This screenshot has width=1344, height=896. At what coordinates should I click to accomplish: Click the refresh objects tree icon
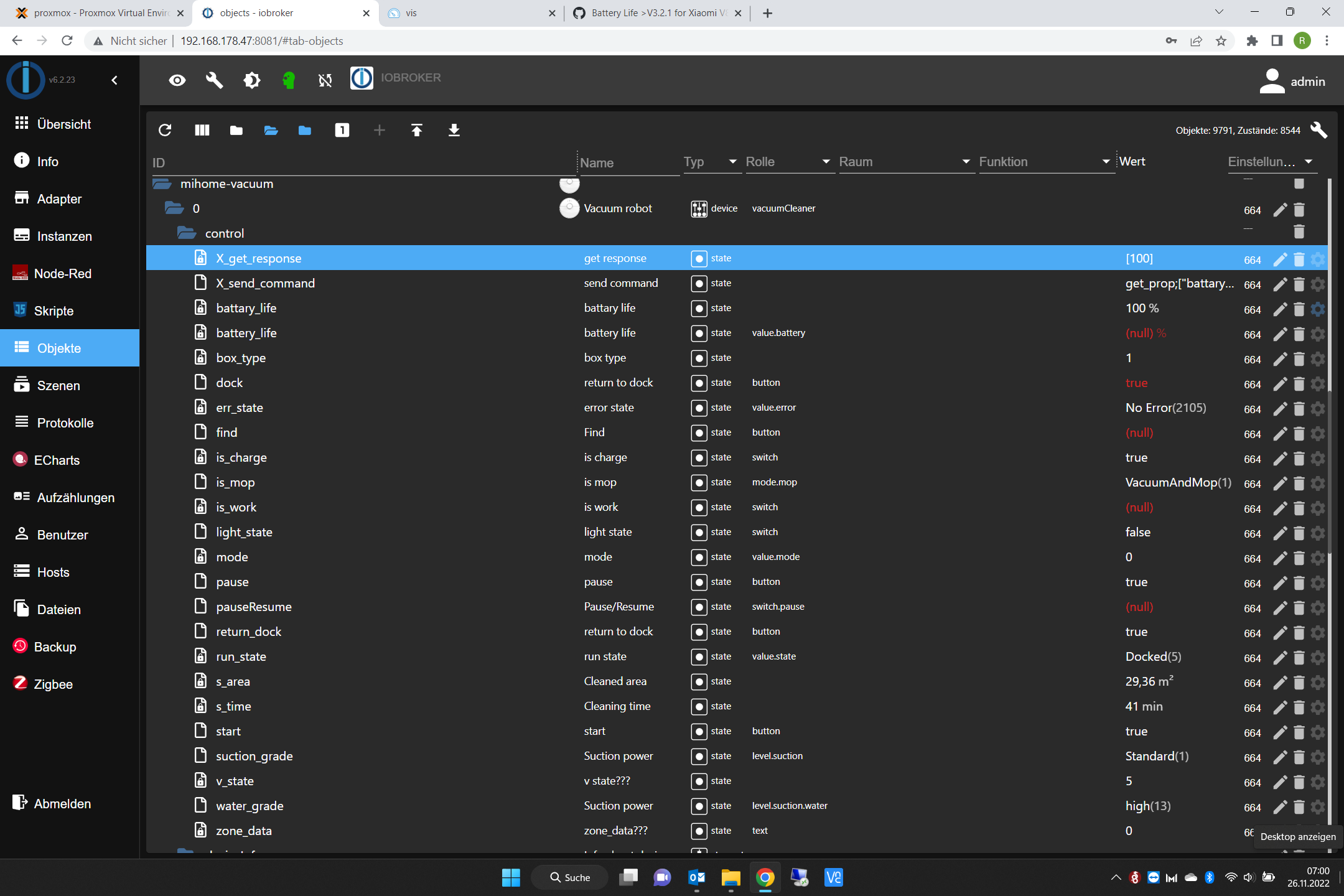pyautogui.click(x=165, y=130)
